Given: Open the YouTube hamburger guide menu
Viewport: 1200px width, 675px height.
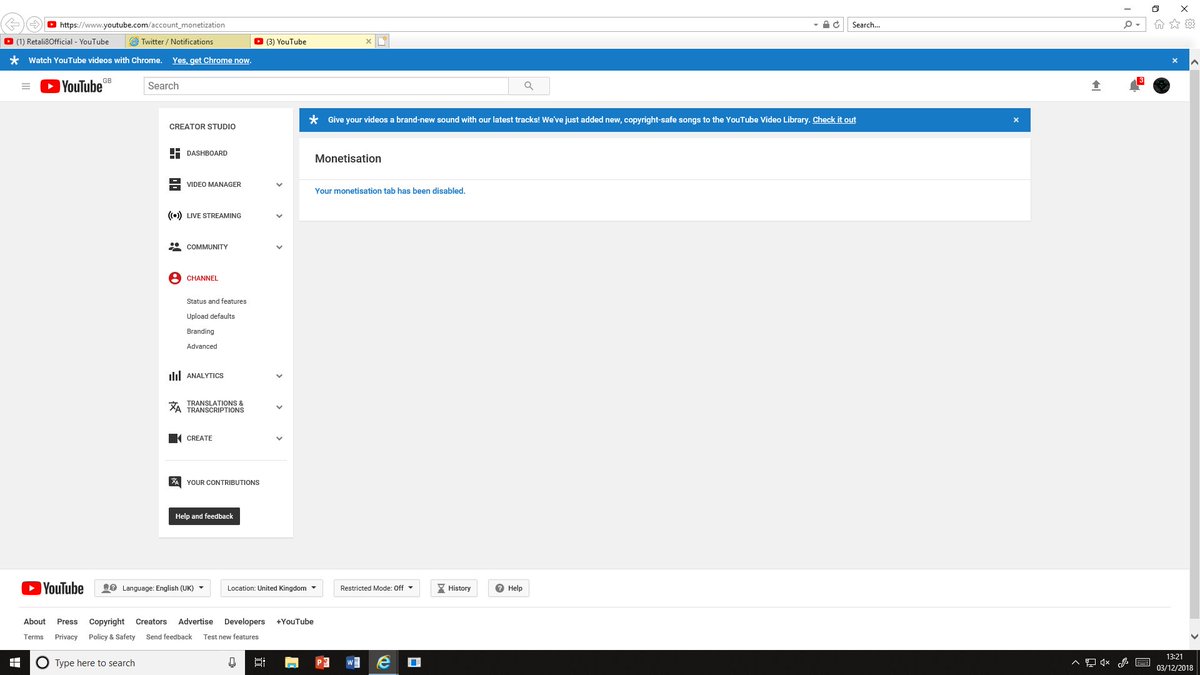Looking at the screenshot, I should pos(25,86).
